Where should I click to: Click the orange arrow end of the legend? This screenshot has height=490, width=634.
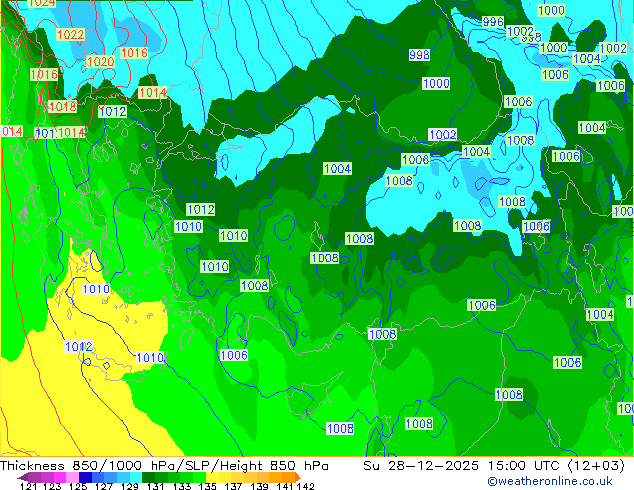(x=298, y=477)
